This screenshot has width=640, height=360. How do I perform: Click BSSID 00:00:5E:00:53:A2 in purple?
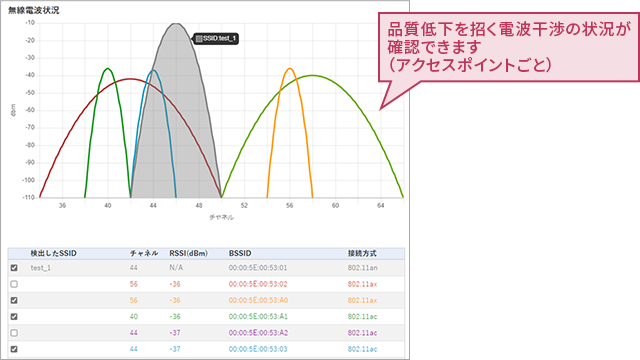click(x=258, y=333)
